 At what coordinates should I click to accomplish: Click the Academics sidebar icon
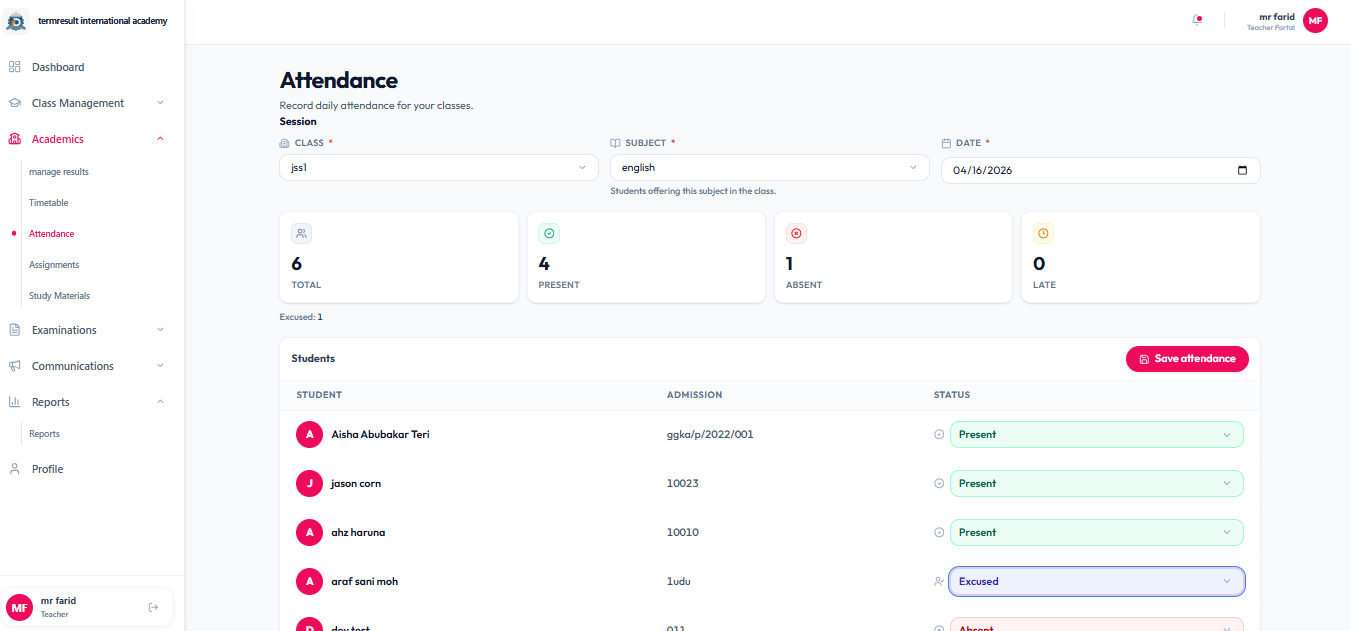pyautogui.click(x=15, y=139)
